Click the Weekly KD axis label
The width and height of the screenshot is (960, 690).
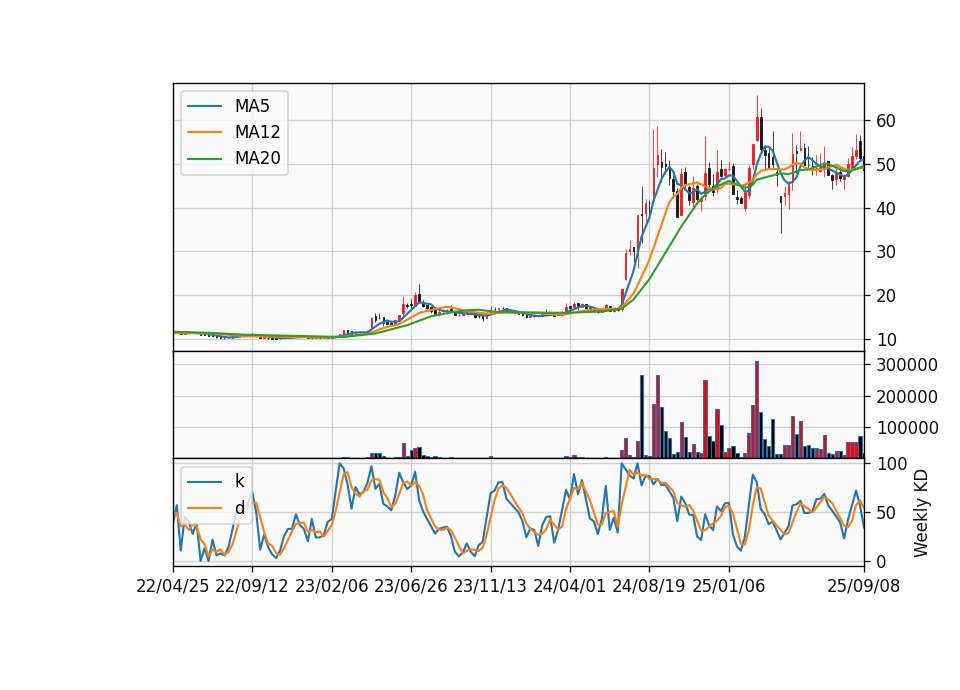[920, 513]
